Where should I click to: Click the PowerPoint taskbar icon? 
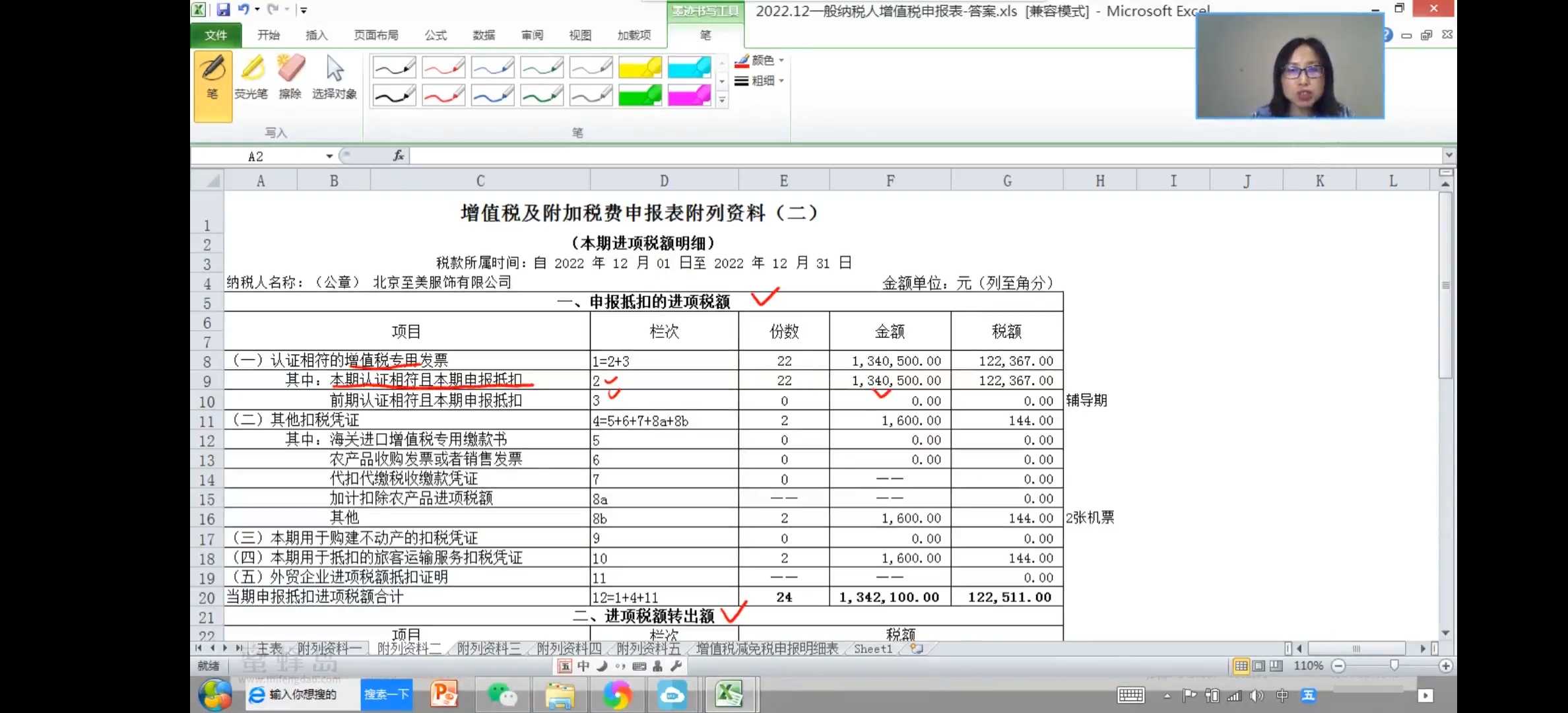tap(444, 695)
